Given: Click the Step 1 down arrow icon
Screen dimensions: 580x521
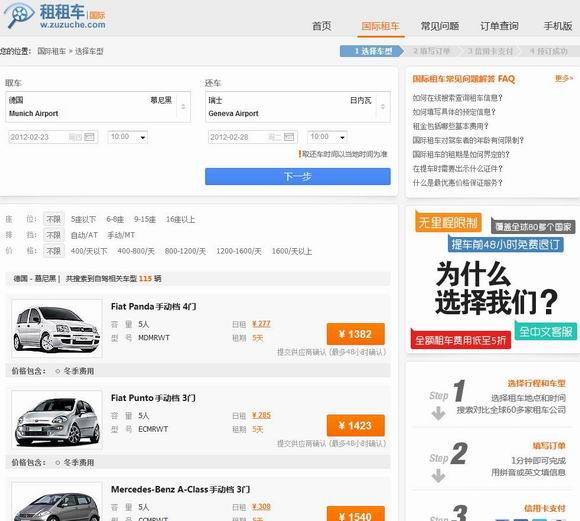Looking at the screenshot, I should pos(438,413).
